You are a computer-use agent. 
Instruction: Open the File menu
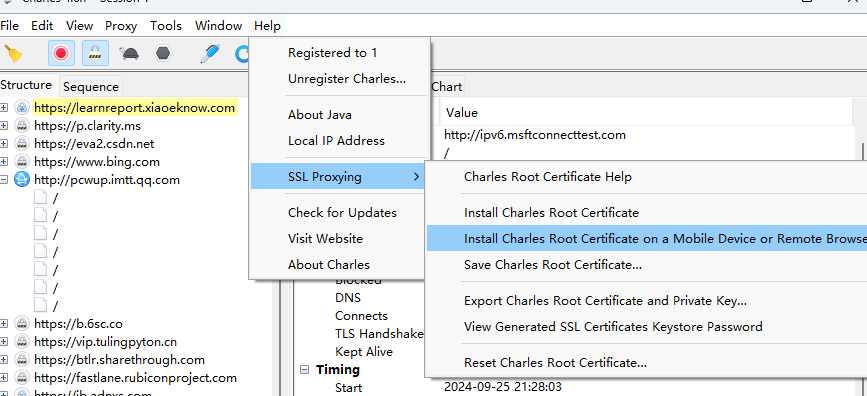coord(9,25)
